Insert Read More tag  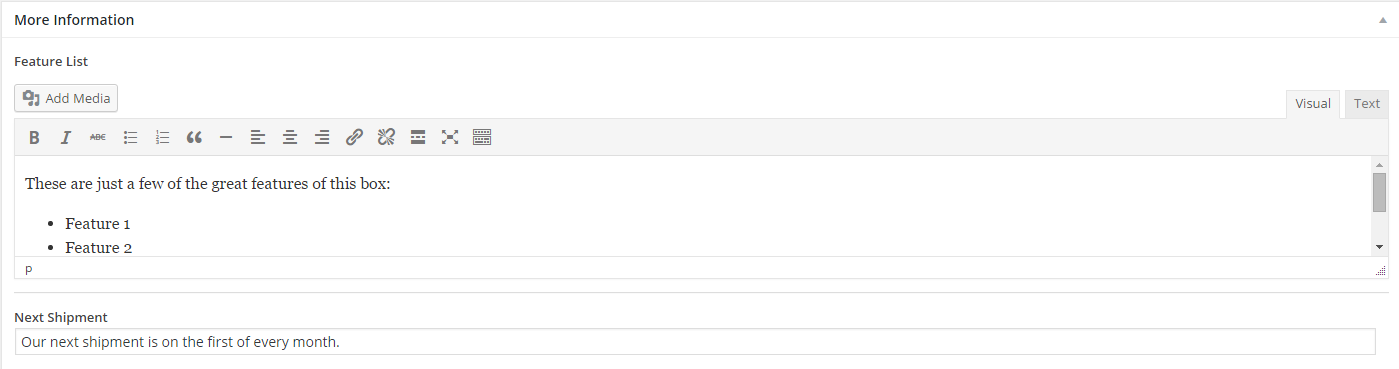[418, 138]
